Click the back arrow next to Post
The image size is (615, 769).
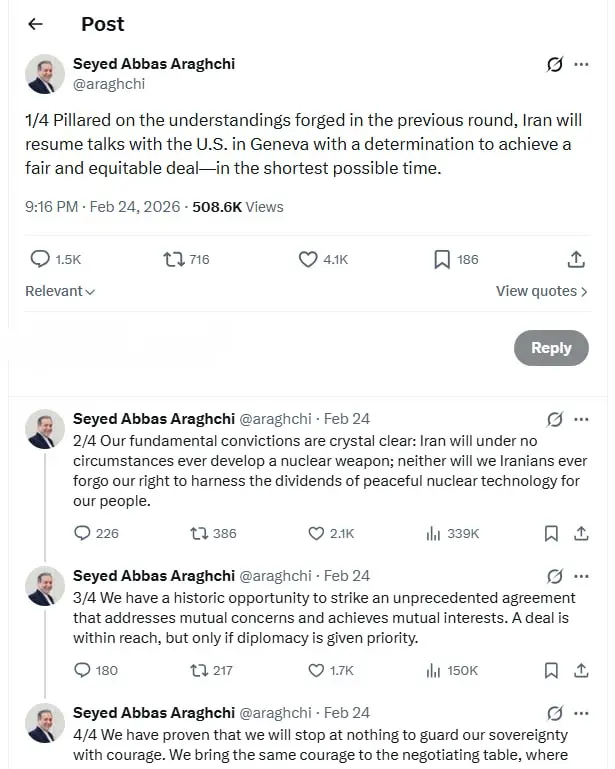coord(36,24)
